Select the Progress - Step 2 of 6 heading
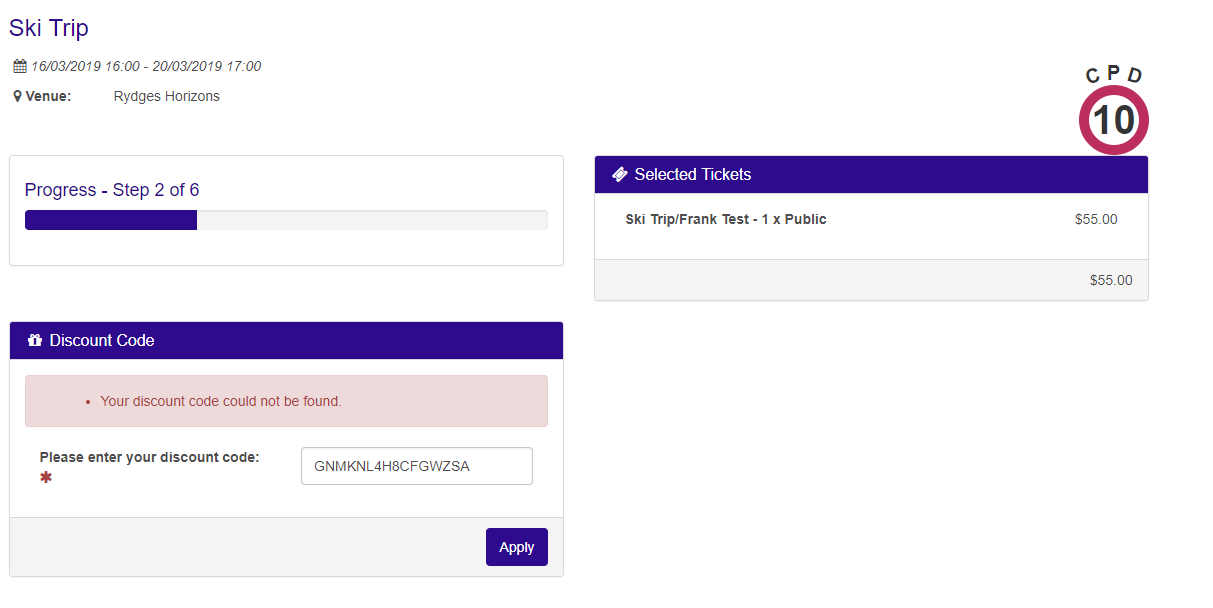The image size is (1213, 608). point(112,190)
